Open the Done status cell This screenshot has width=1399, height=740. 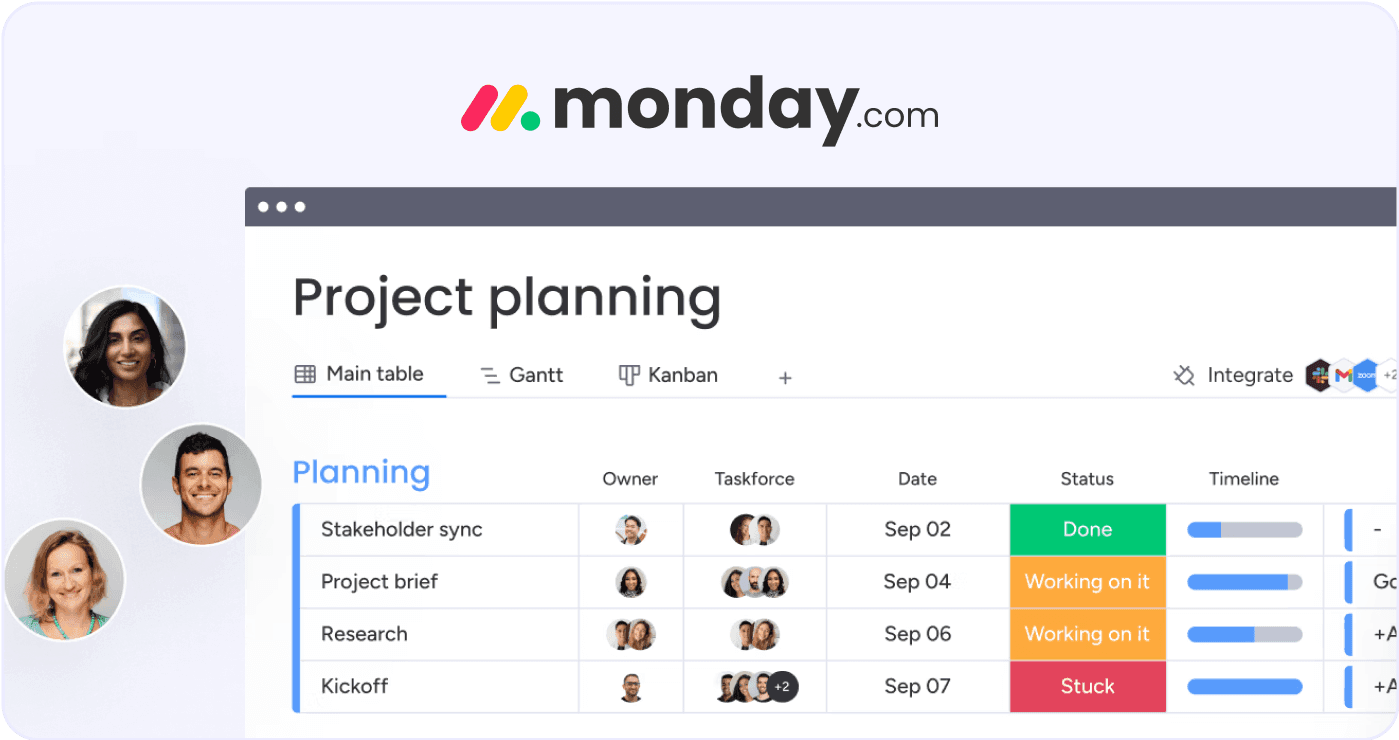point(1087,530)
